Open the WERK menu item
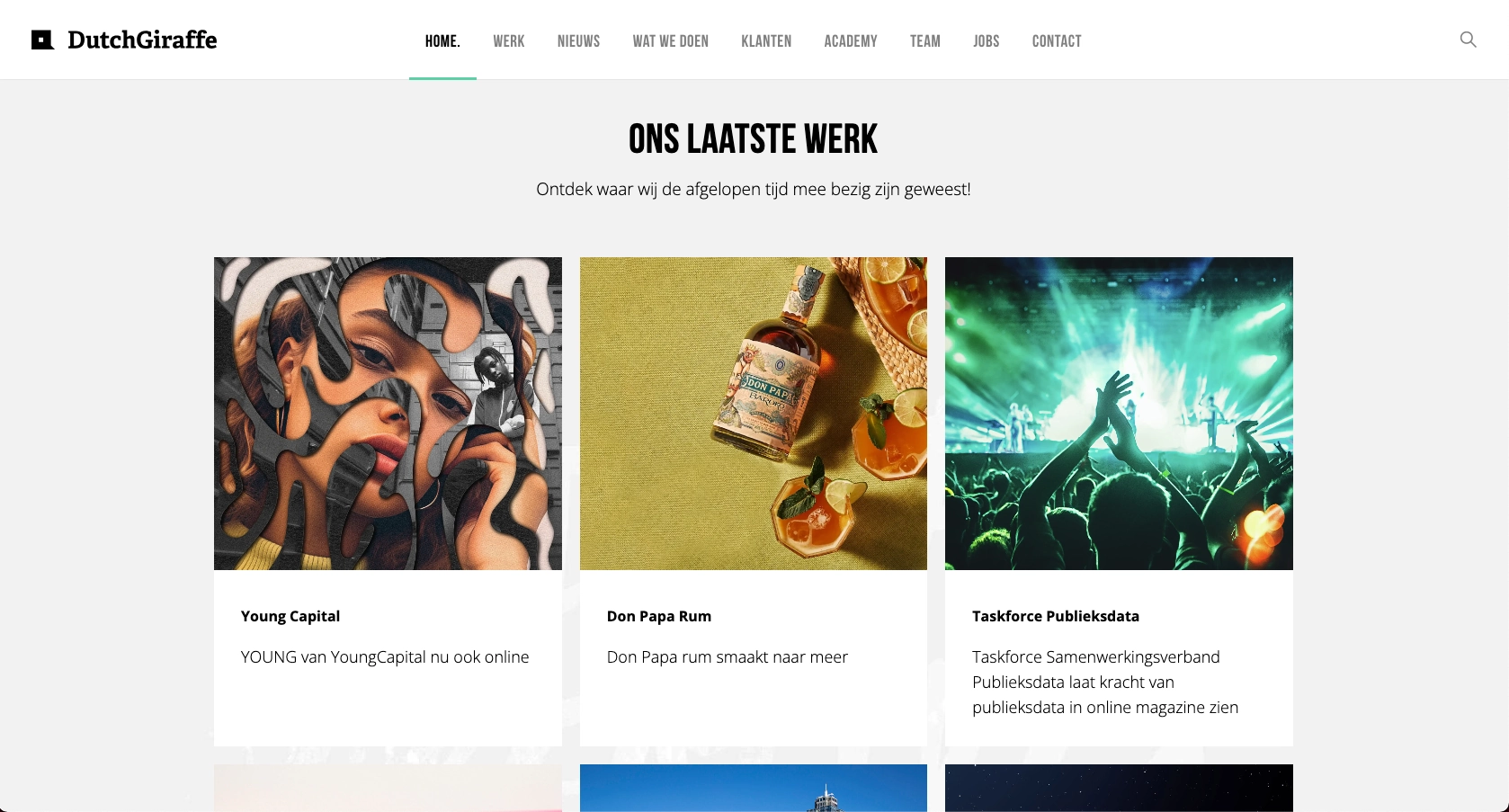The width and height of the screenshot is (1509, 812). point(509,41)
